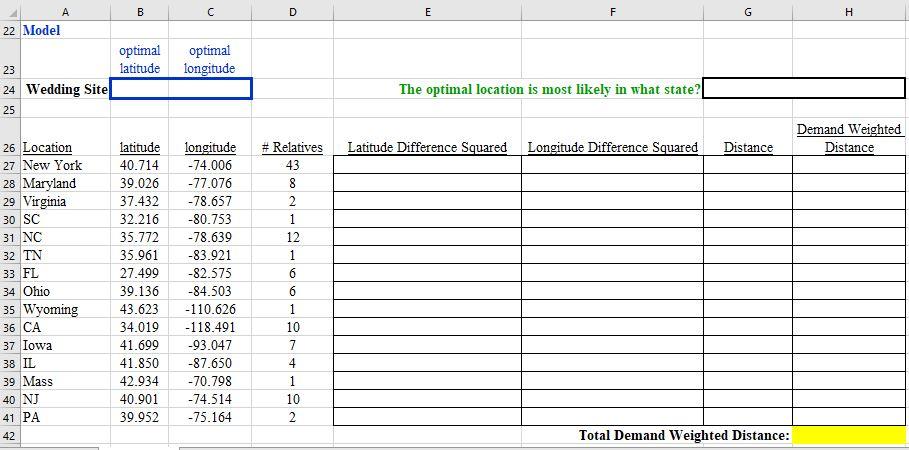Click NJ latitude value 40.901
Screen dimensions: 909x450
click(140, 399)
